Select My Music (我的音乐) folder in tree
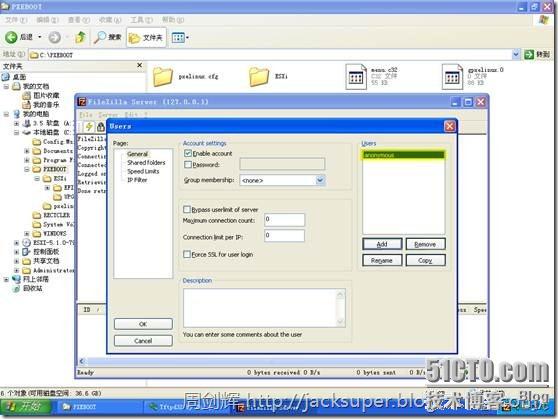This screenshot has width=558, height=419. click(x=46, y=105)
